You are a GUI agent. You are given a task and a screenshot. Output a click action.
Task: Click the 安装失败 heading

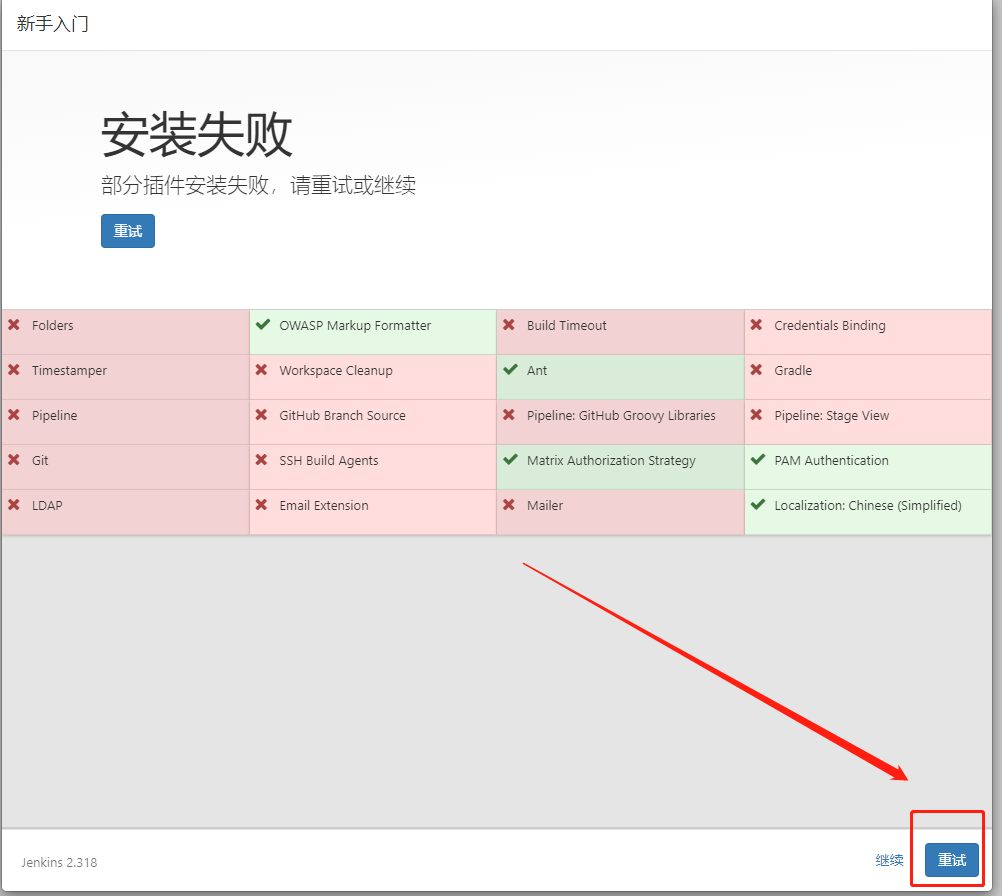(196, 134)
